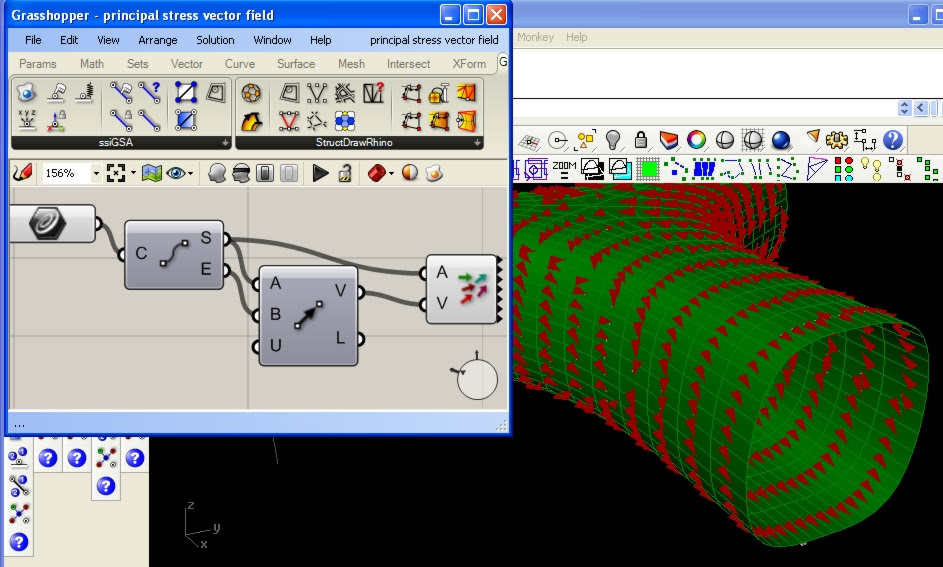Expand the StructDrawRhino panel with plus

477,143
